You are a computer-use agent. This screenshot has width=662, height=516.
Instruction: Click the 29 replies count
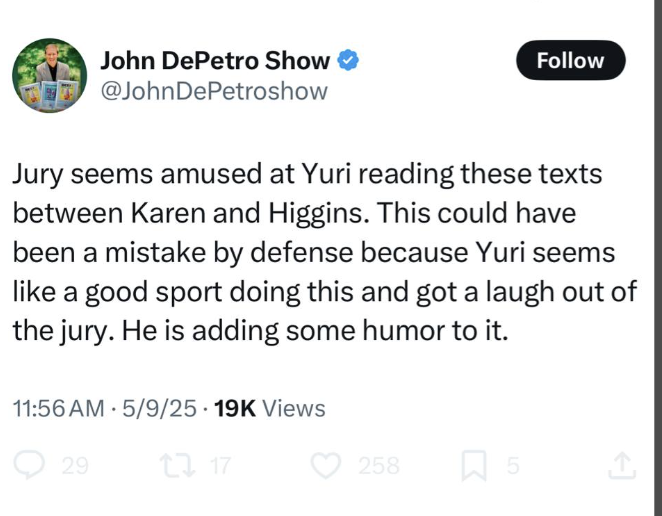(x=74, y=464)
